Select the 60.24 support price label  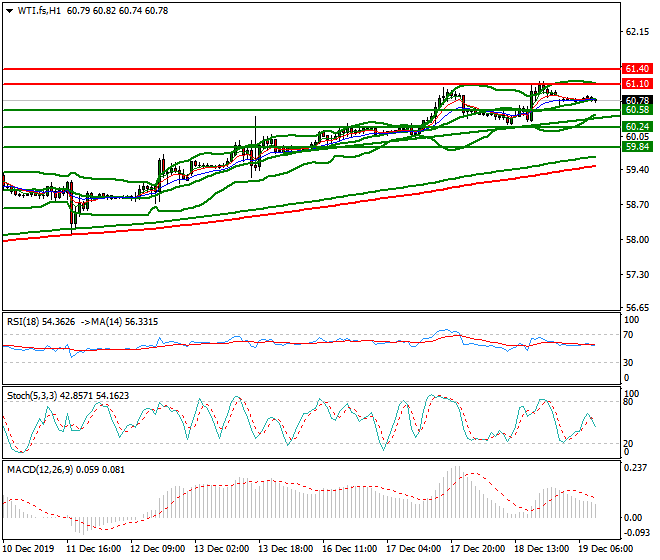[637, 127]
